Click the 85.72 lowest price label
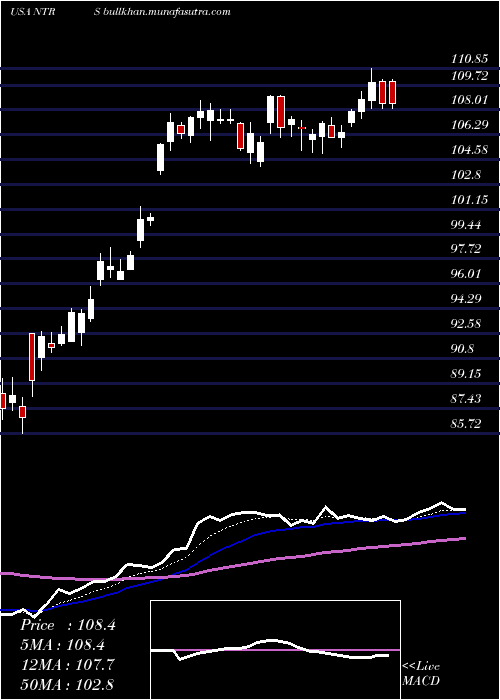 (466, 424)
